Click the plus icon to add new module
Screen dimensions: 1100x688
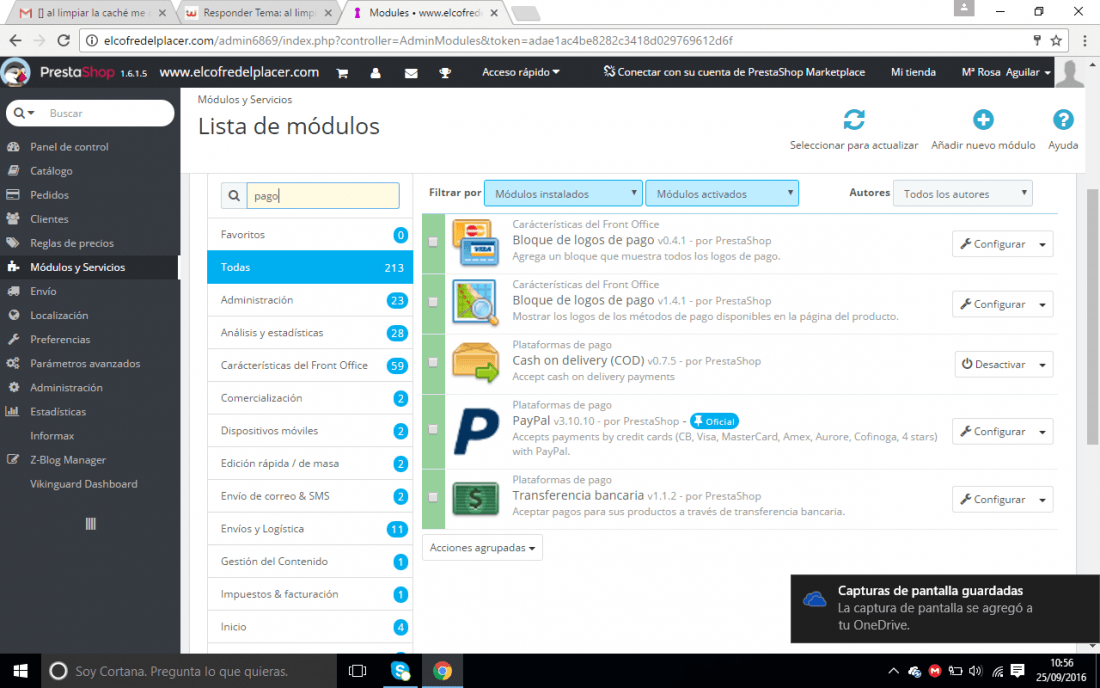[x=983, y=119]
